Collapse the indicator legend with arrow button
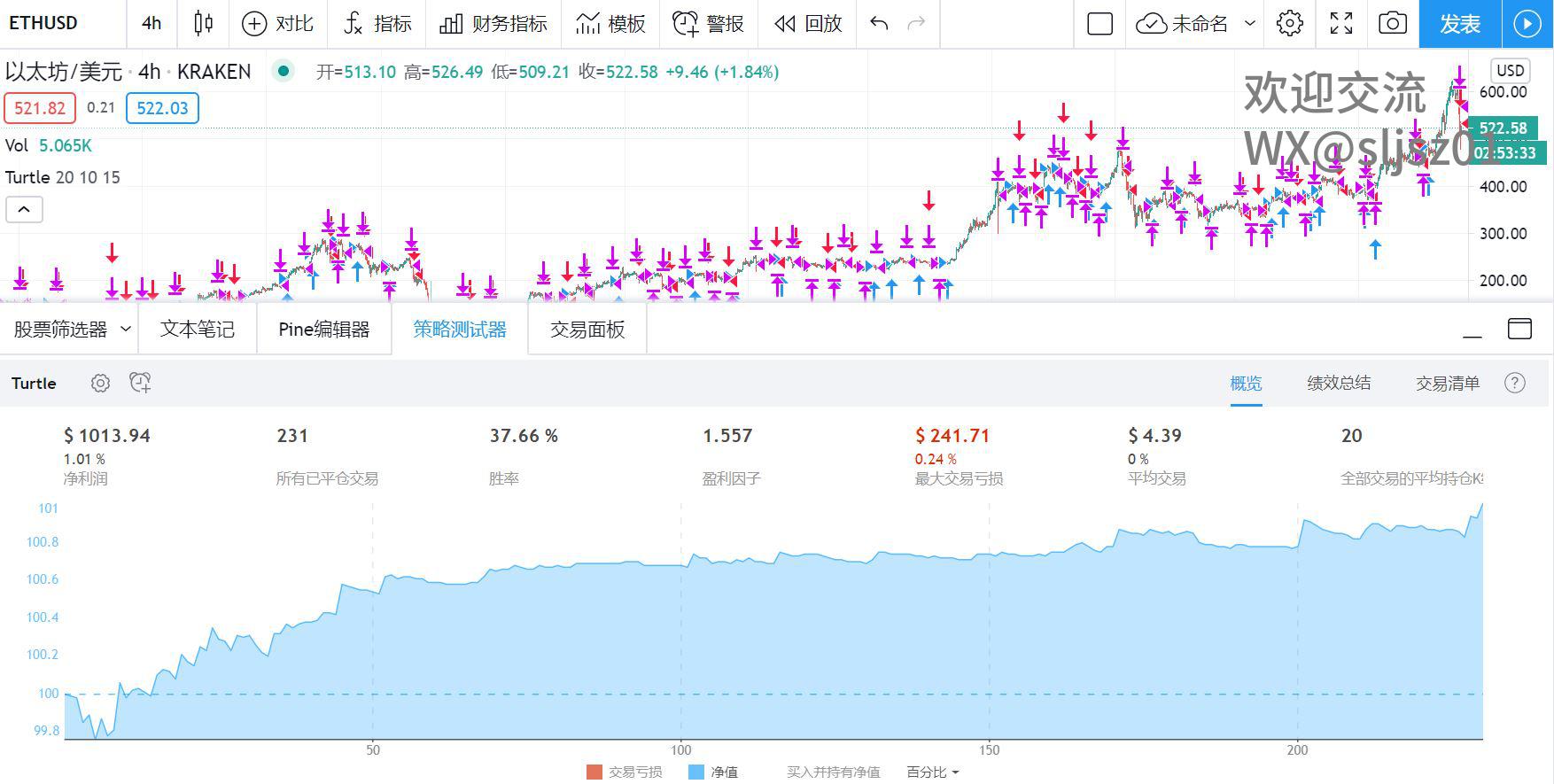Image resolution: width=1554 pixels, height=784 pixels. 24,210
